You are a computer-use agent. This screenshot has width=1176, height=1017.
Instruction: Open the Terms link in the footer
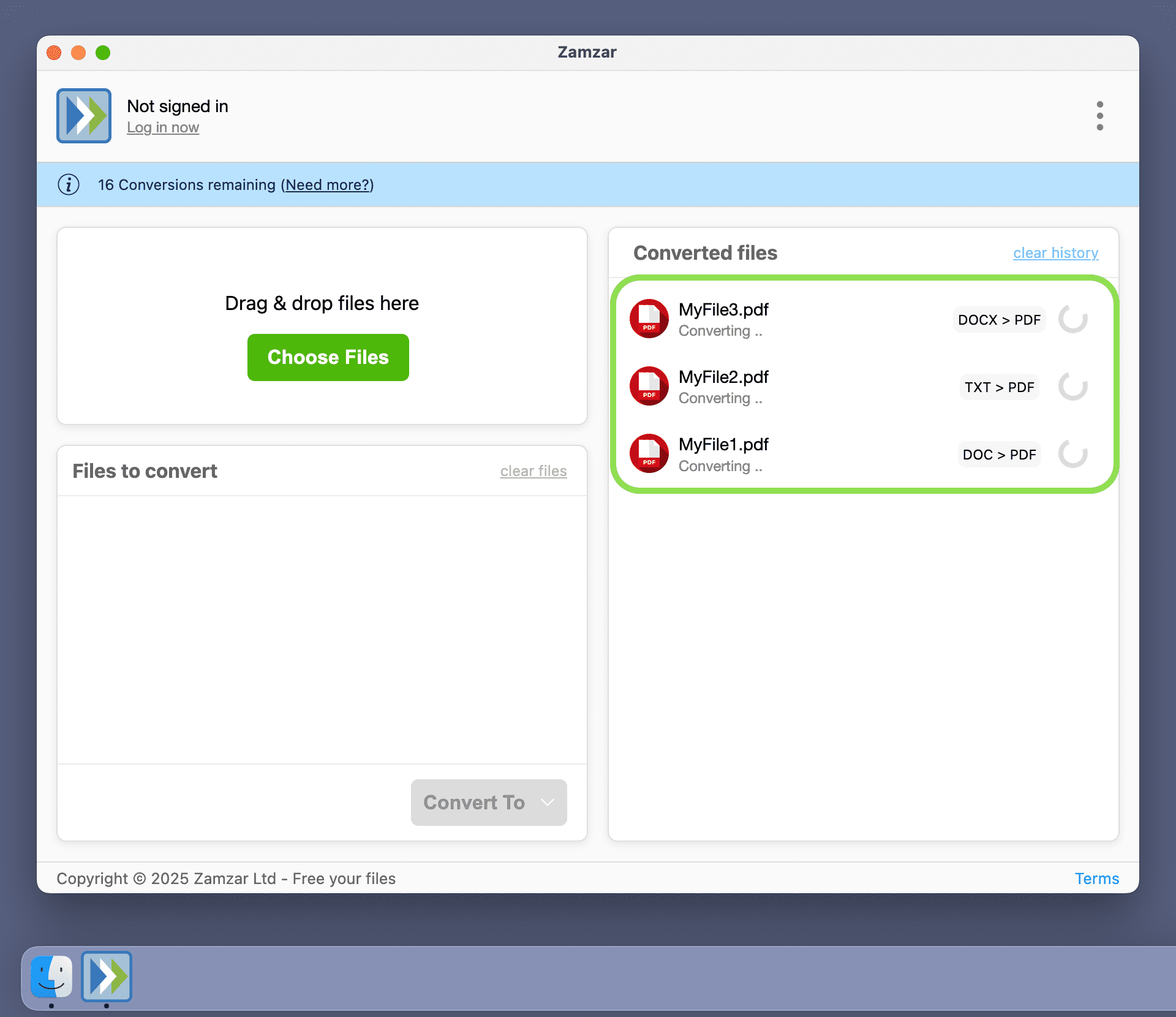(1096, 879)
